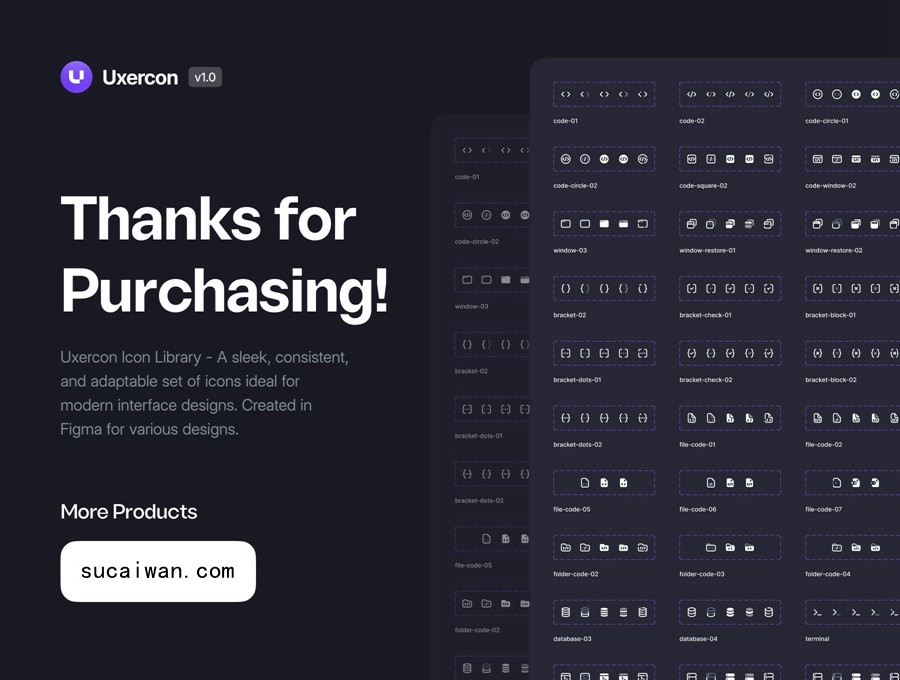Click the v1.0 version badge
This screenshot has width=900, height=680.
[x=205, y=77]
